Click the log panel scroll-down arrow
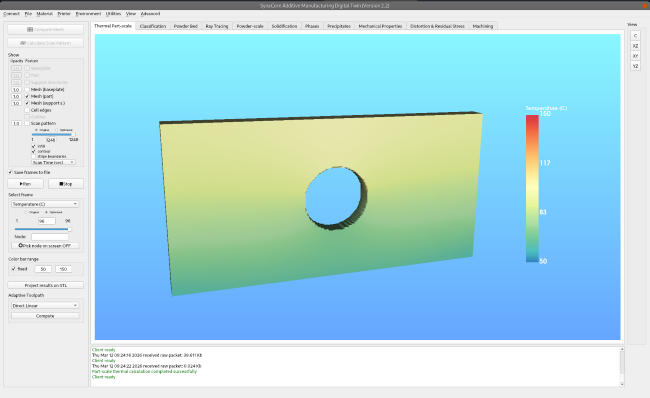 tap(622, 384)
